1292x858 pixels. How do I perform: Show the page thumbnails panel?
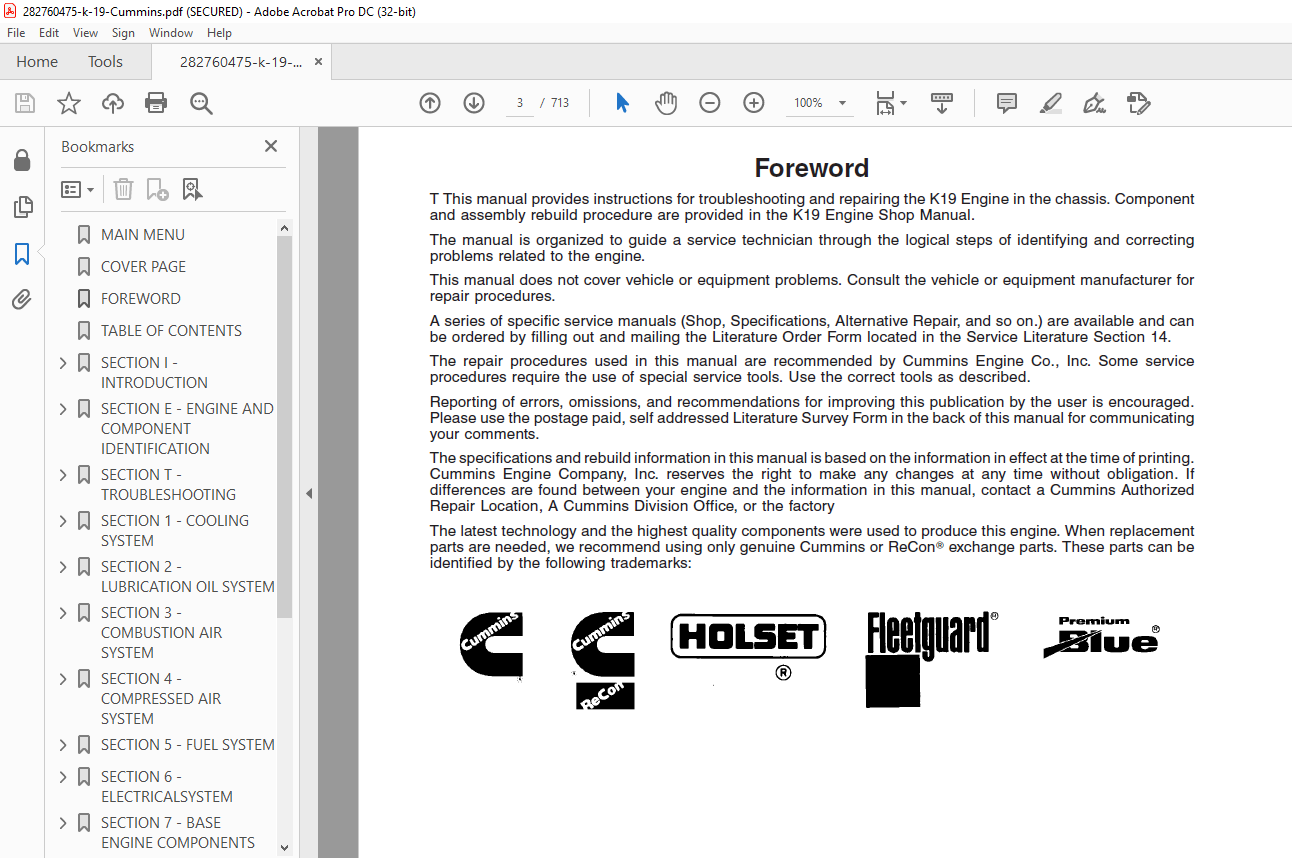coord(22,207)
